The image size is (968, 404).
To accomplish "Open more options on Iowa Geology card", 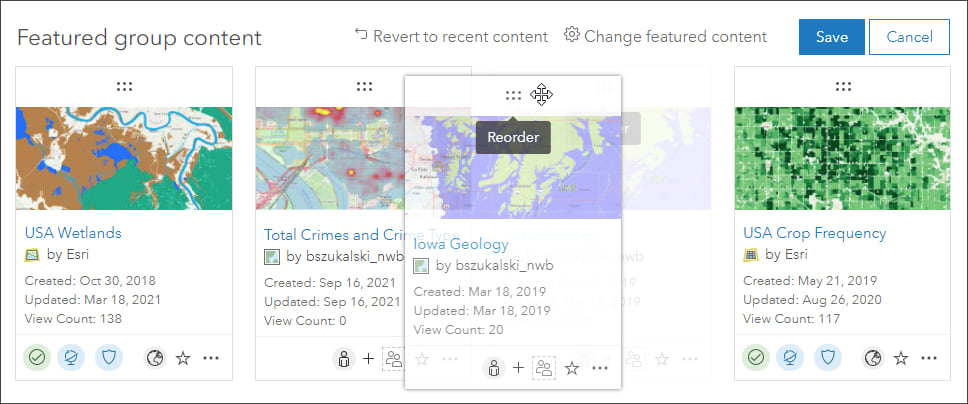I will click(600, 368).
